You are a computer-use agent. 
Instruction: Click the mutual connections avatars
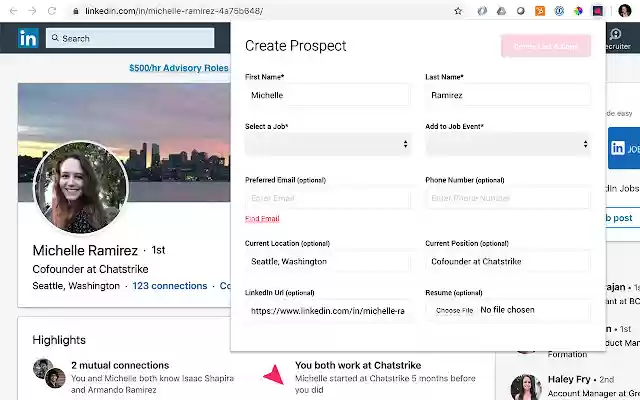pyautogui.click(x=49, y=373)
